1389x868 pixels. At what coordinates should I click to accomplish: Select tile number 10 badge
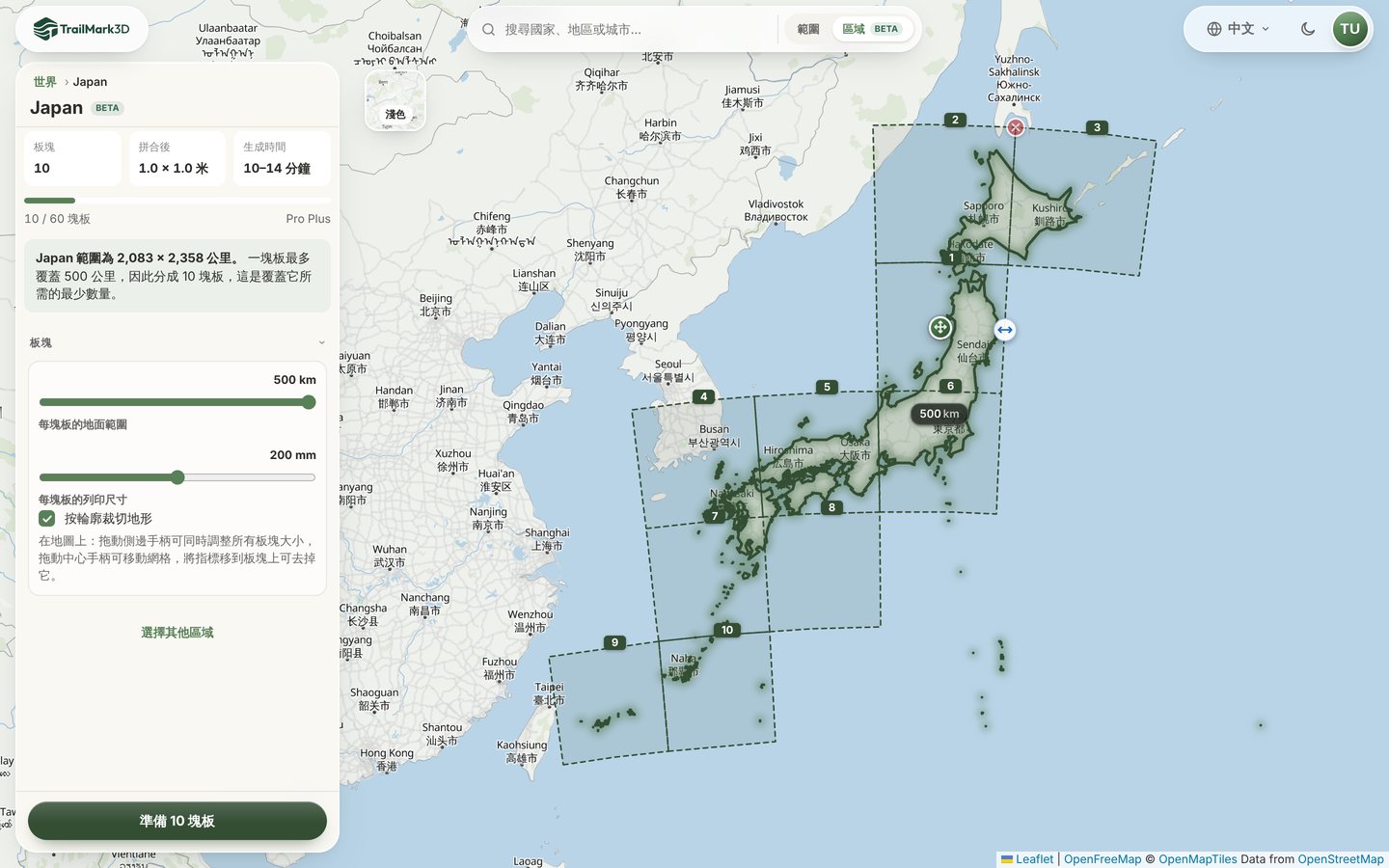[727, 630]
